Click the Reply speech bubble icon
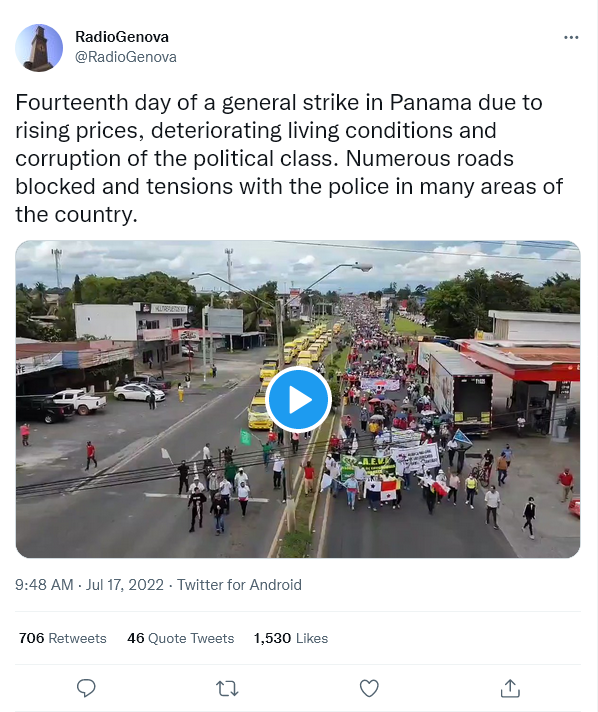This screenshot has height=712, width=598. point(86,688)
